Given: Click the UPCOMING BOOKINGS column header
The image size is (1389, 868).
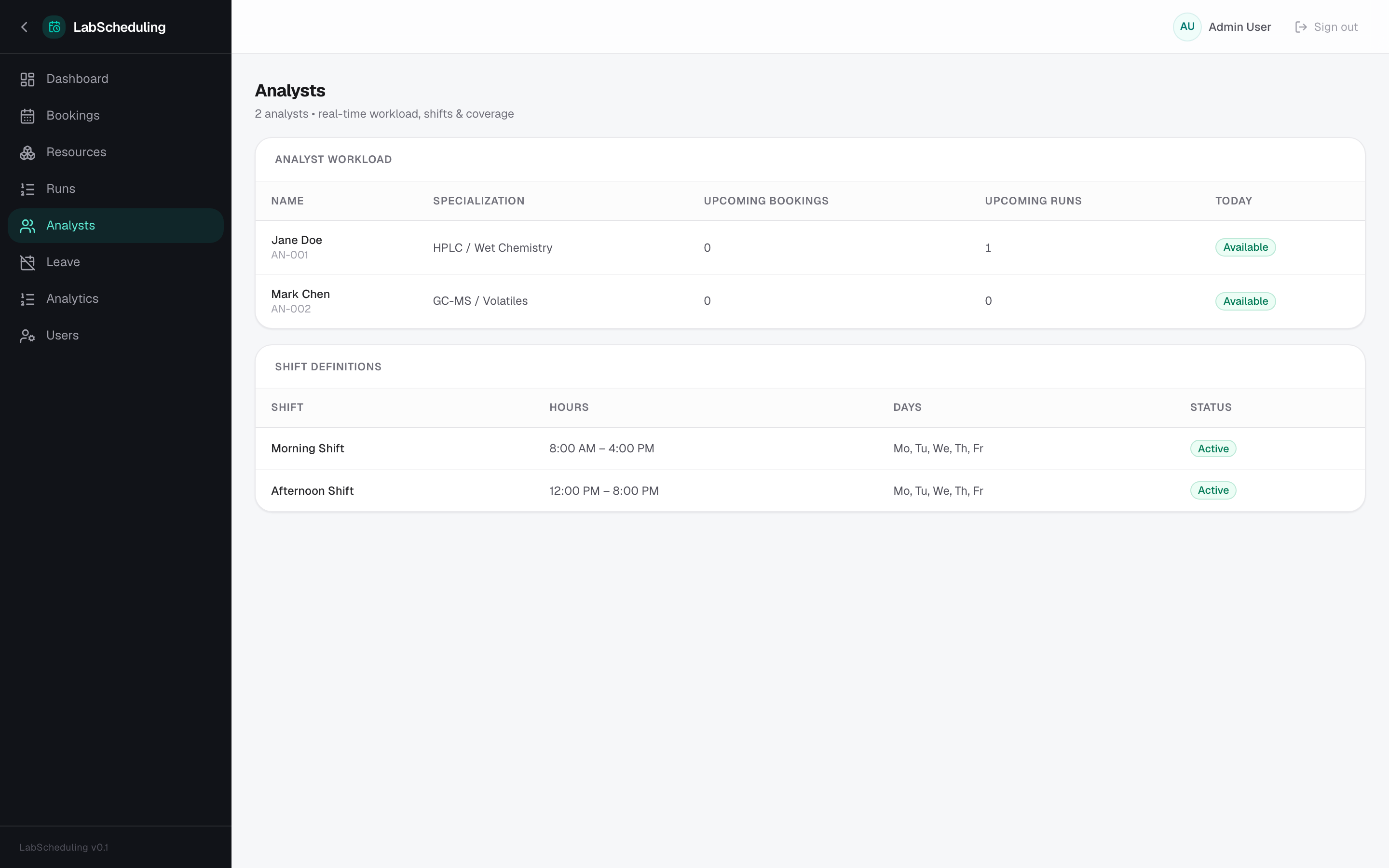Looking at the screenshot, I should click(766, 201).
